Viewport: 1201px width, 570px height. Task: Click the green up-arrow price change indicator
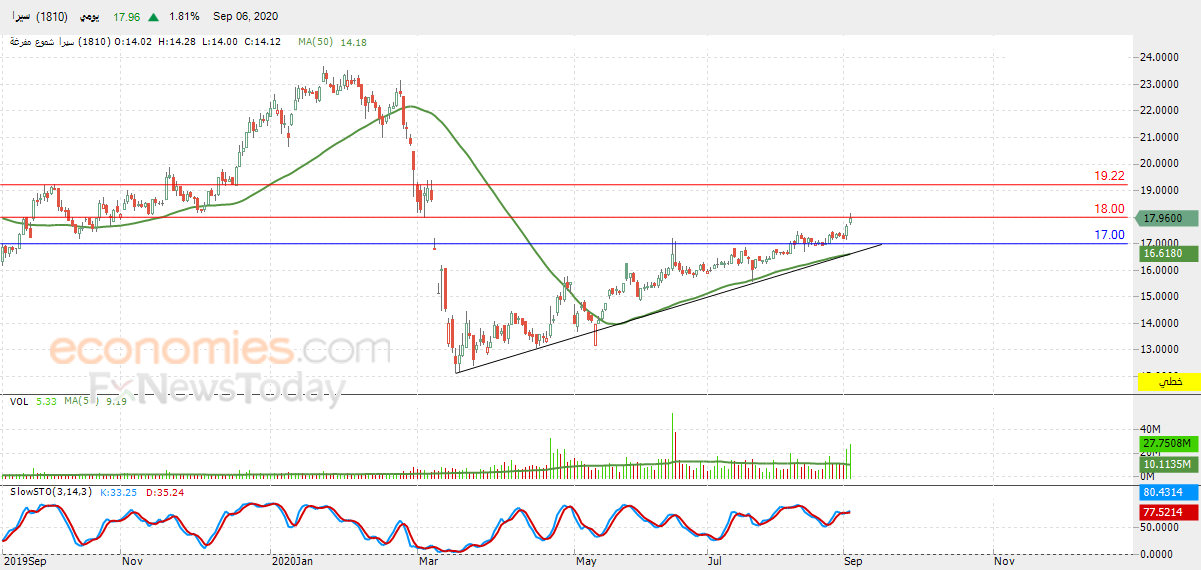tap(153, 17)
